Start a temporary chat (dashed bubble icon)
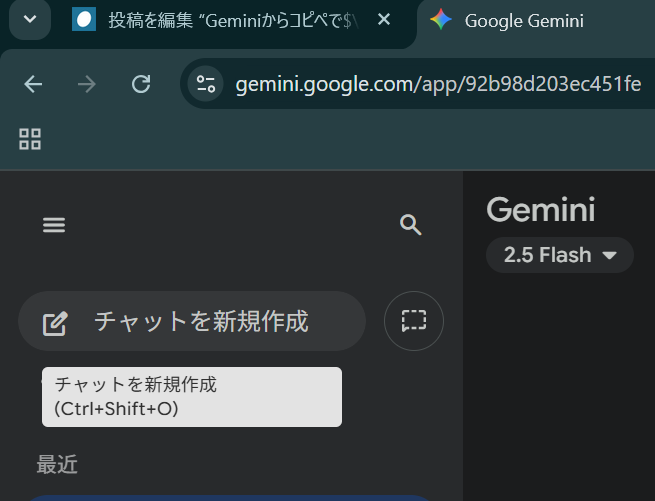 point(414,321)
